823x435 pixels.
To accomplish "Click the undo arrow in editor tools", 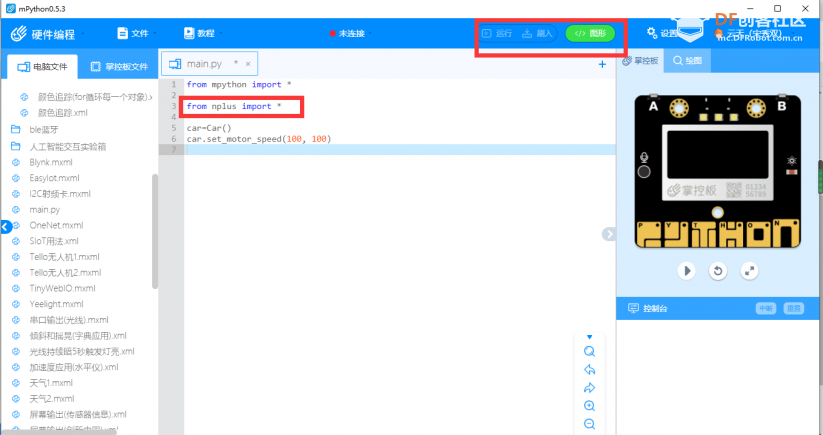I will coord(589,370).
